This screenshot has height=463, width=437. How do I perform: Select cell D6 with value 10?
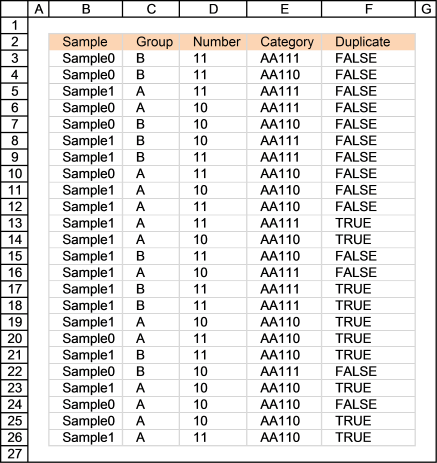pos(213,108)
